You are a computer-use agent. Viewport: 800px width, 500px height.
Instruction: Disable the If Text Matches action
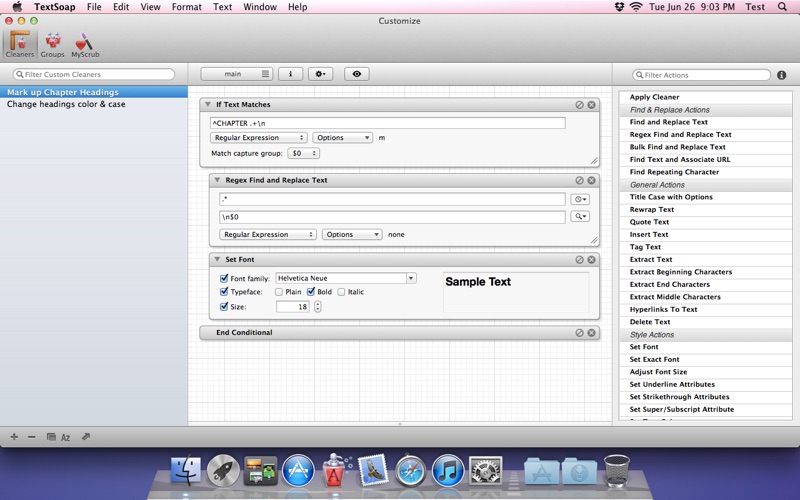pos(580,105)
